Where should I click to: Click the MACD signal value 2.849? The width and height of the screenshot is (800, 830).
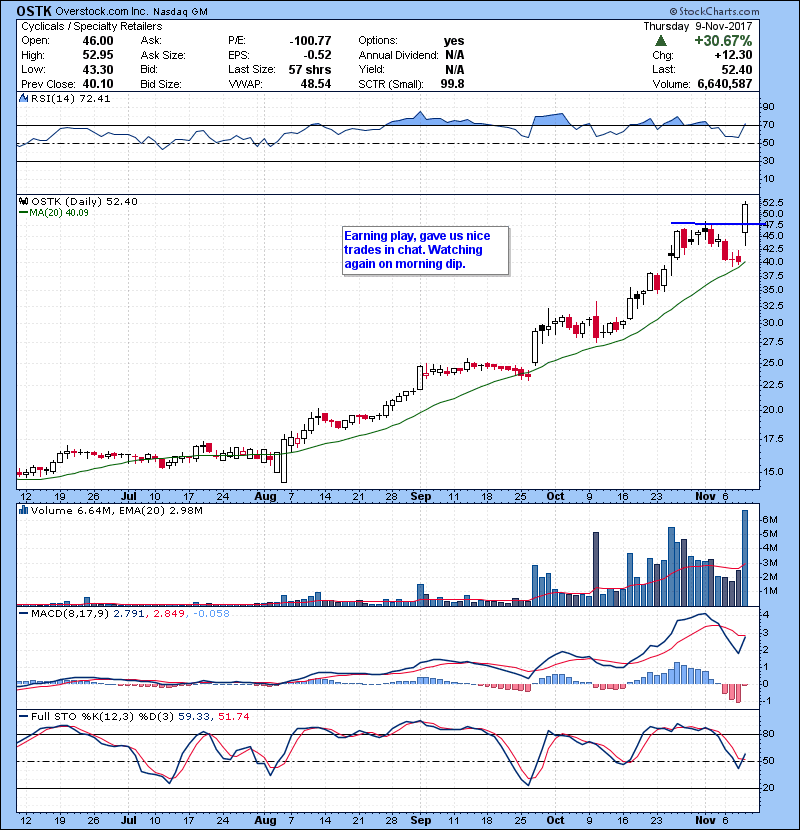click(169, 614)
